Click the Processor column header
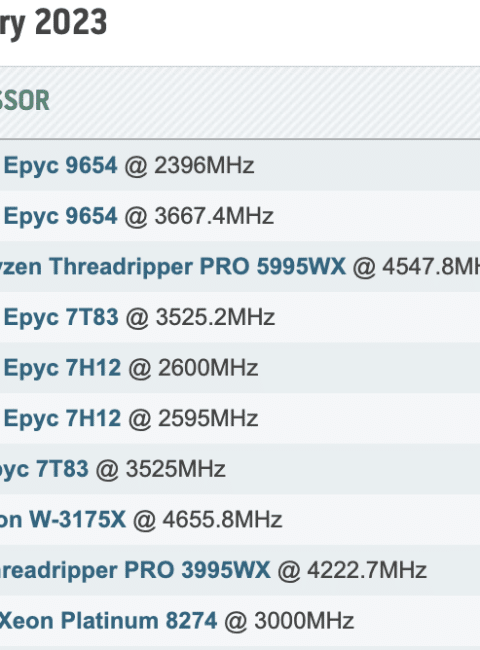480x650 pixels. pyautogui.click(x=25, y=101)
